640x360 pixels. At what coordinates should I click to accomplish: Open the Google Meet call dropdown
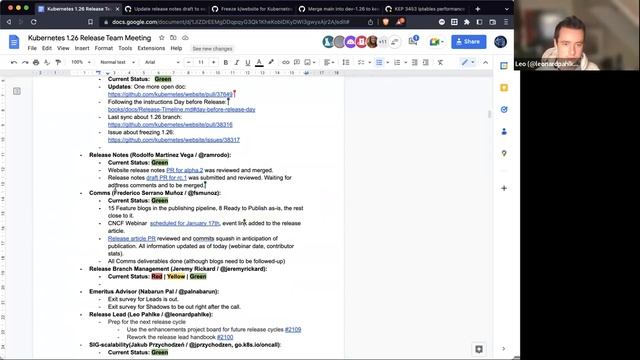tap(436, 42)
